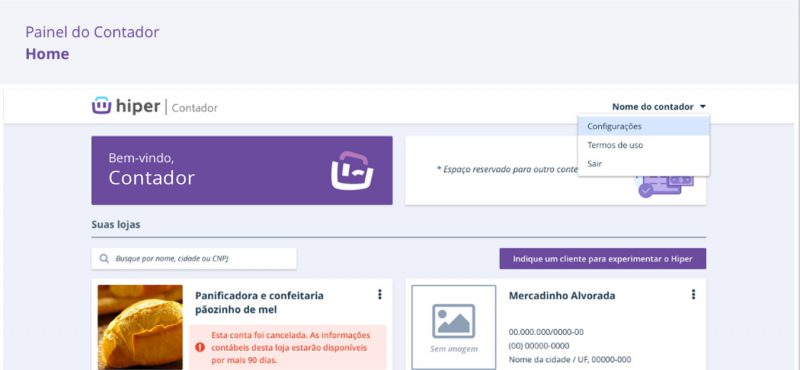Open the three-dot menu for Panificadora store
The image size is (800, 370).
coord(380,294)
